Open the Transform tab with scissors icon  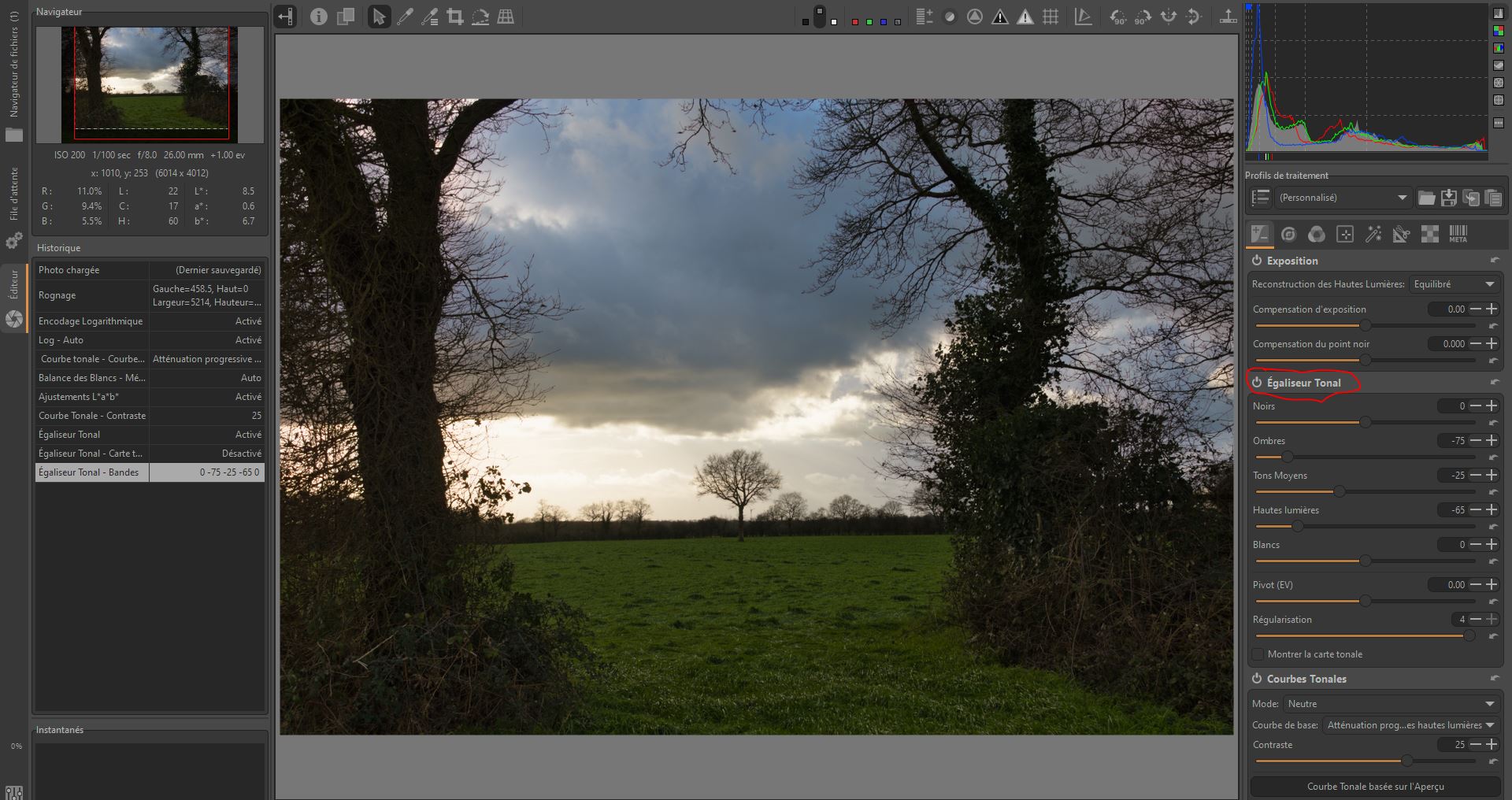point(1401,234)
